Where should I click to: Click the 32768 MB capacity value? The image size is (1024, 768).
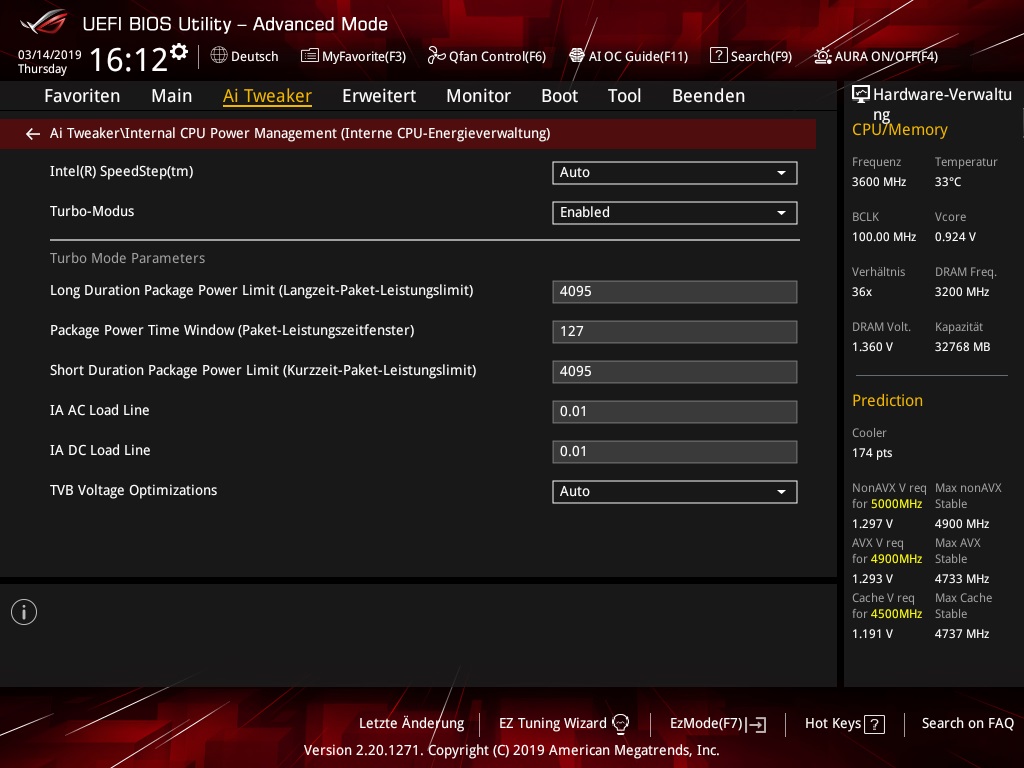(x=962, y=347)
